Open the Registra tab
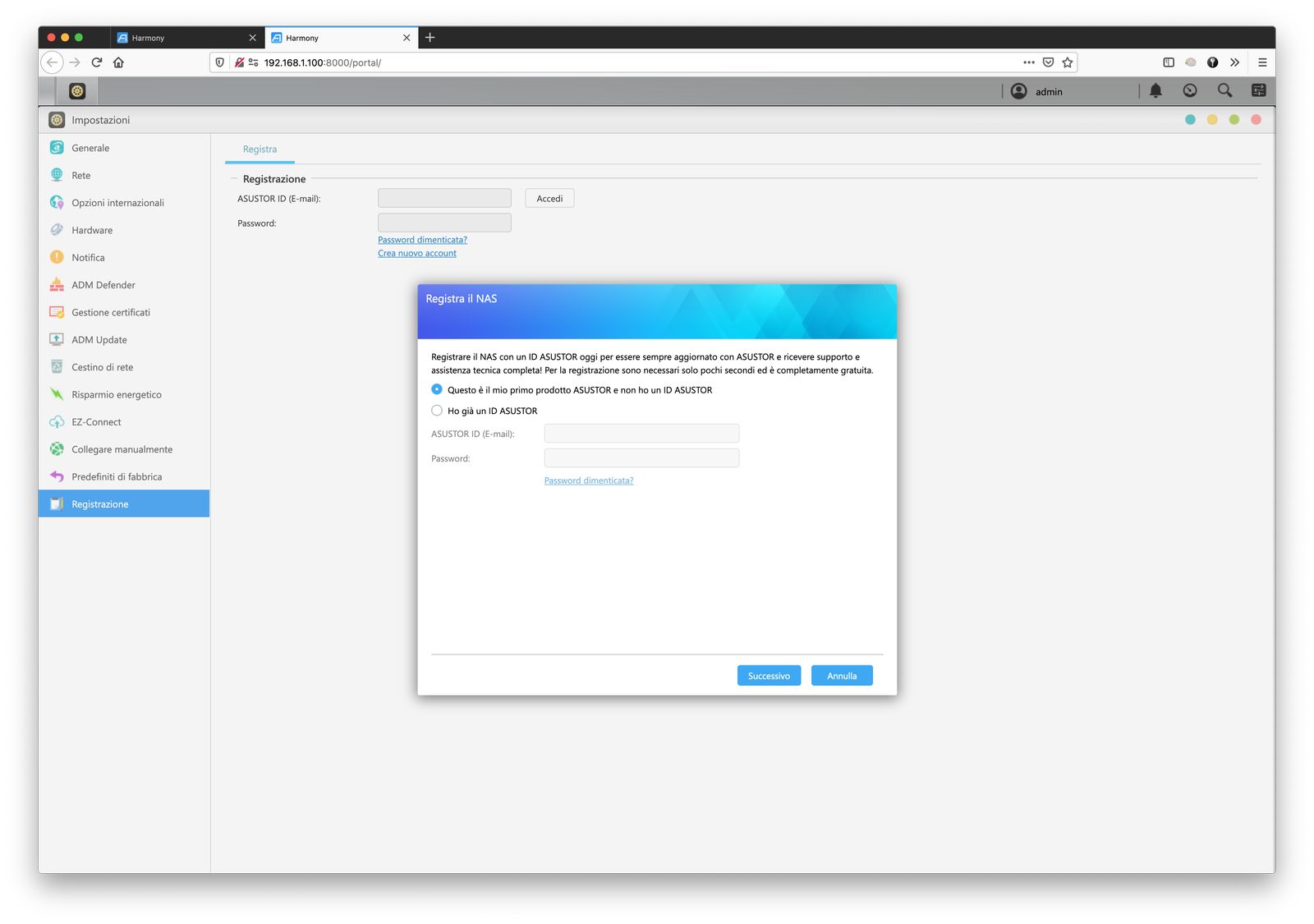Viewport: 1314px width, 924px height. click(x=260, y=149)
